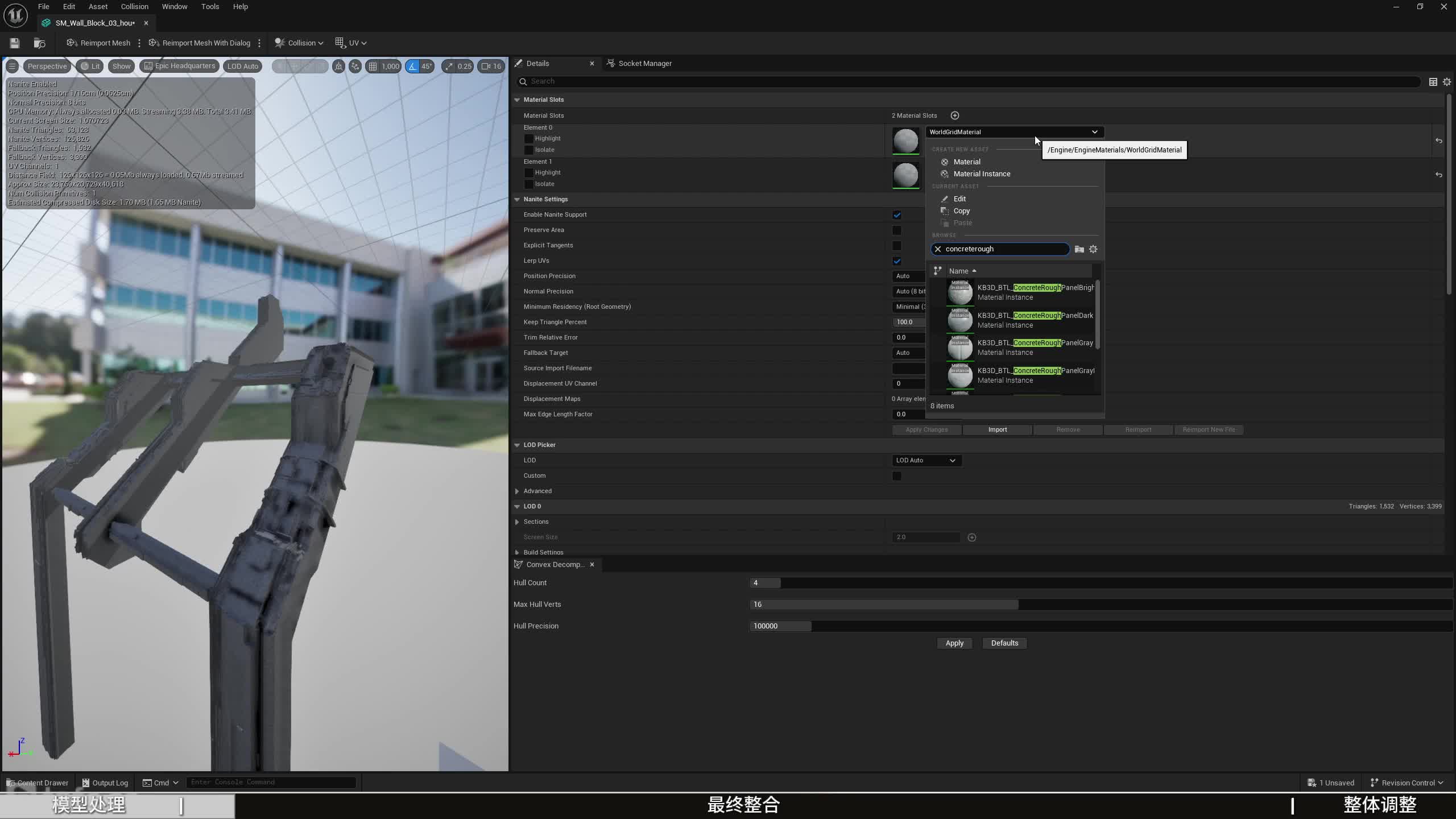This screenshot has height=819, width=1456.
Task: Click the angle snapping toggle icon
Action: click(x=412, y=67)
